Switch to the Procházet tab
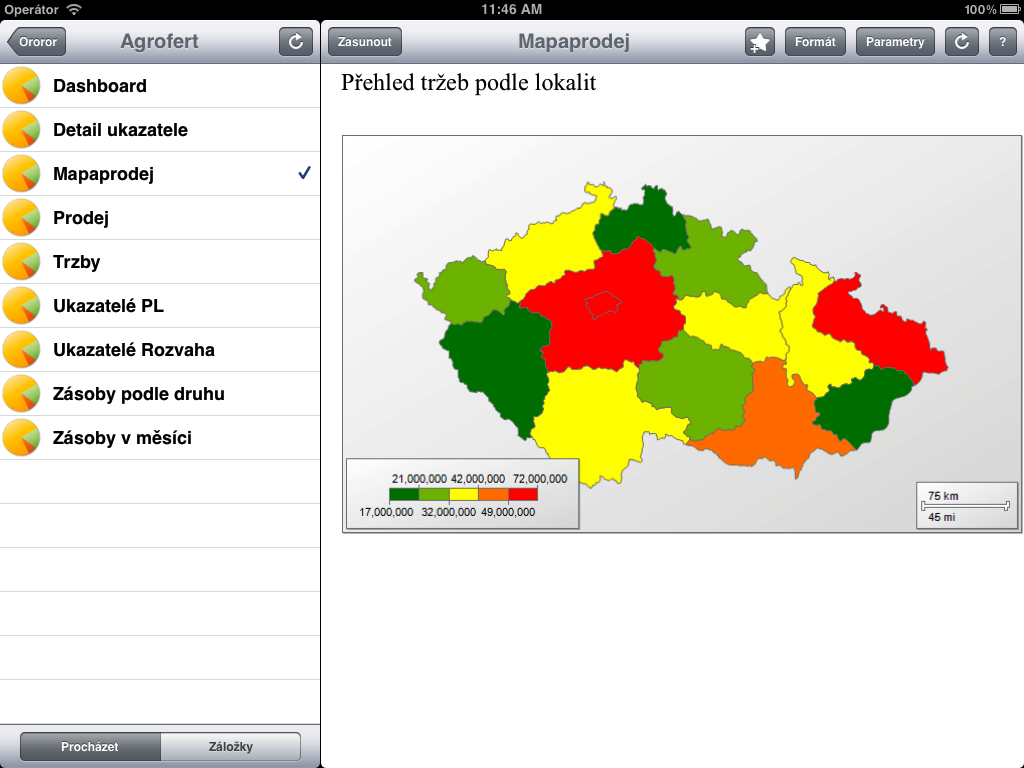Image resolution: width=1024 pixels, height=768 pixels. pyautogui.click(x=90, y=747)
